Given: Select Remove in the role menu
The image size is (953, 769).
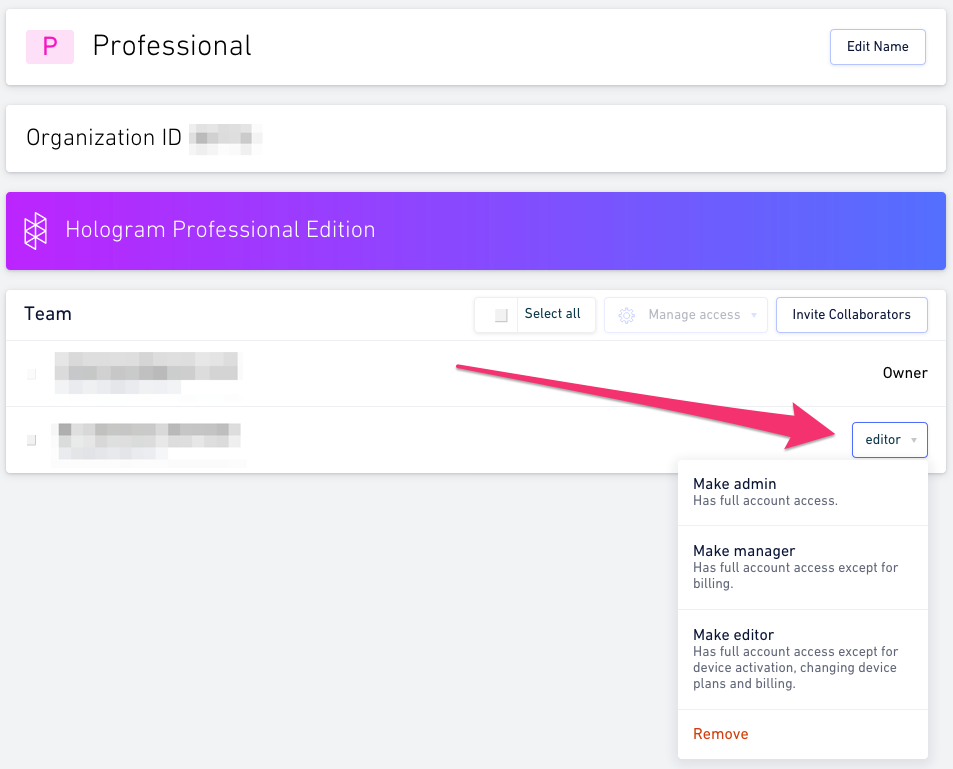Looking at the screenshot, I should point(803,734).
